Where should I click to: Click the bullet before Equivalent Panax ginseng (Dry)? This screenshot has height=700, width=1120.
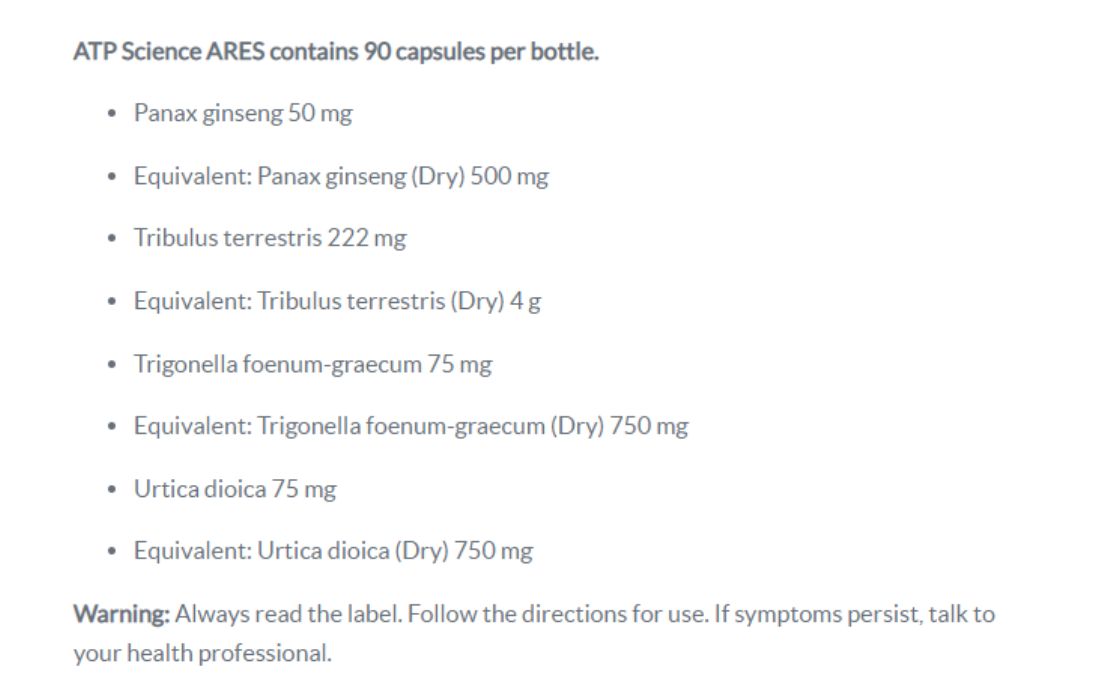[x=113, y=178]
